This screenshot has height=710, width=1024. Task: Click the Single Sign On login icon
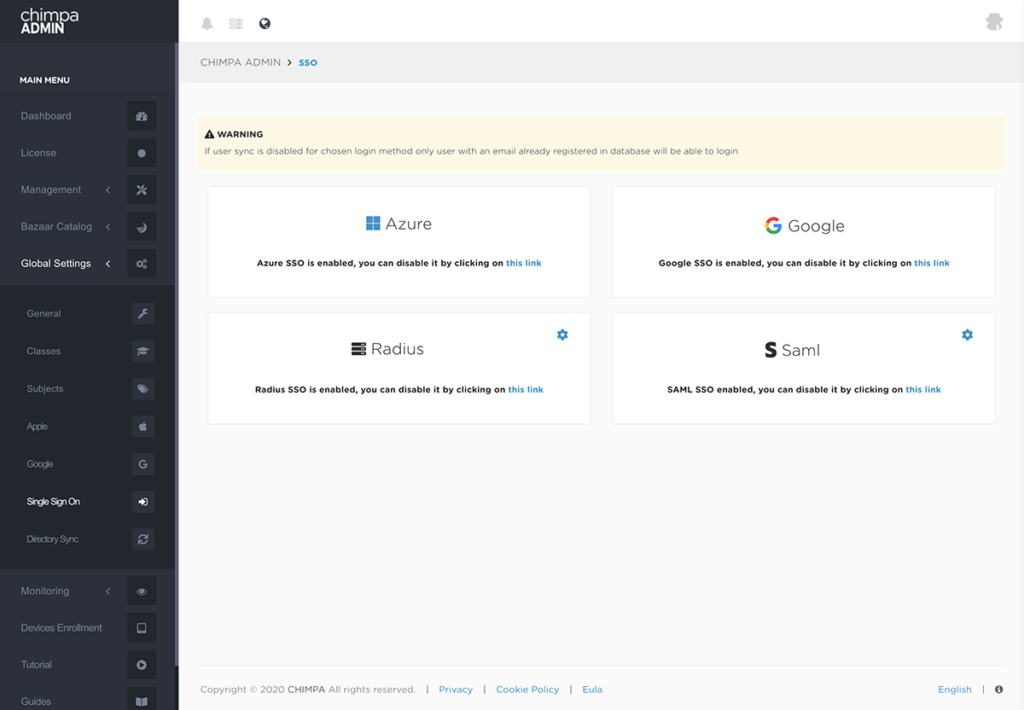point(143,502)
